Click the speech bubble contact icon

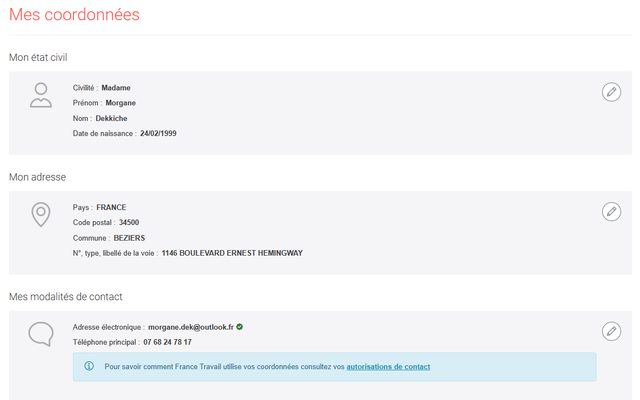pyautogui.click(x=41, y=334)
